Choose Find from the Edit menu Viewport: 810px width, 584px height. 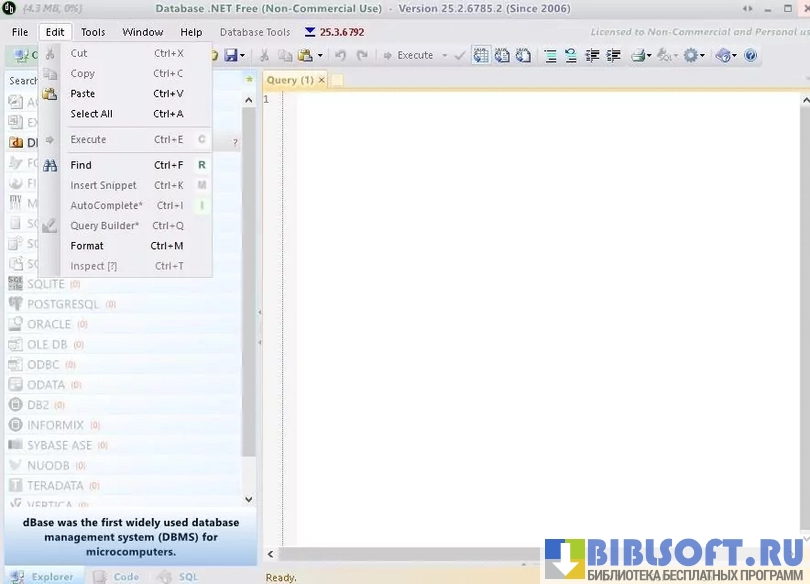[x=81, y=165]
